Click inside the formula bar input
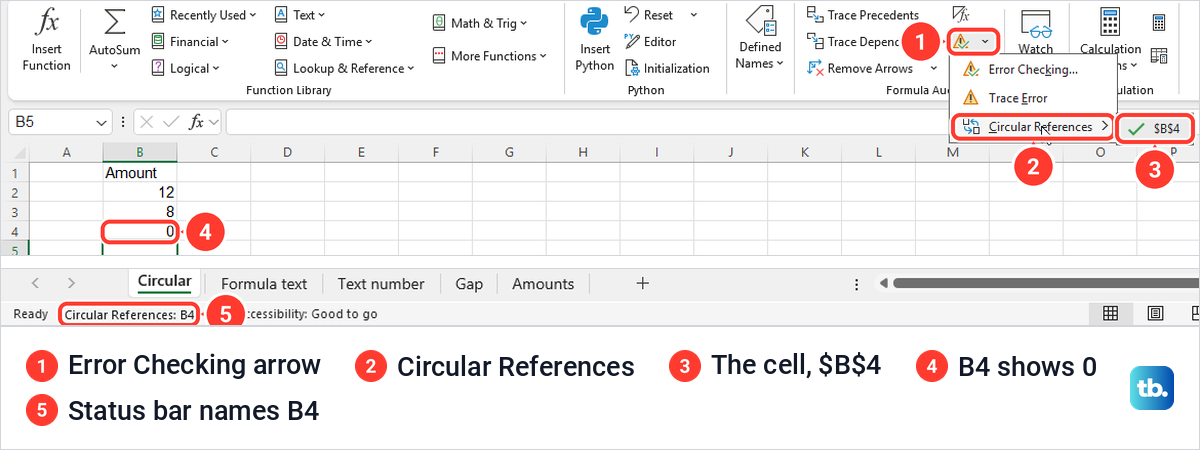Screen dimensions: 1200x450 point(588,122)
